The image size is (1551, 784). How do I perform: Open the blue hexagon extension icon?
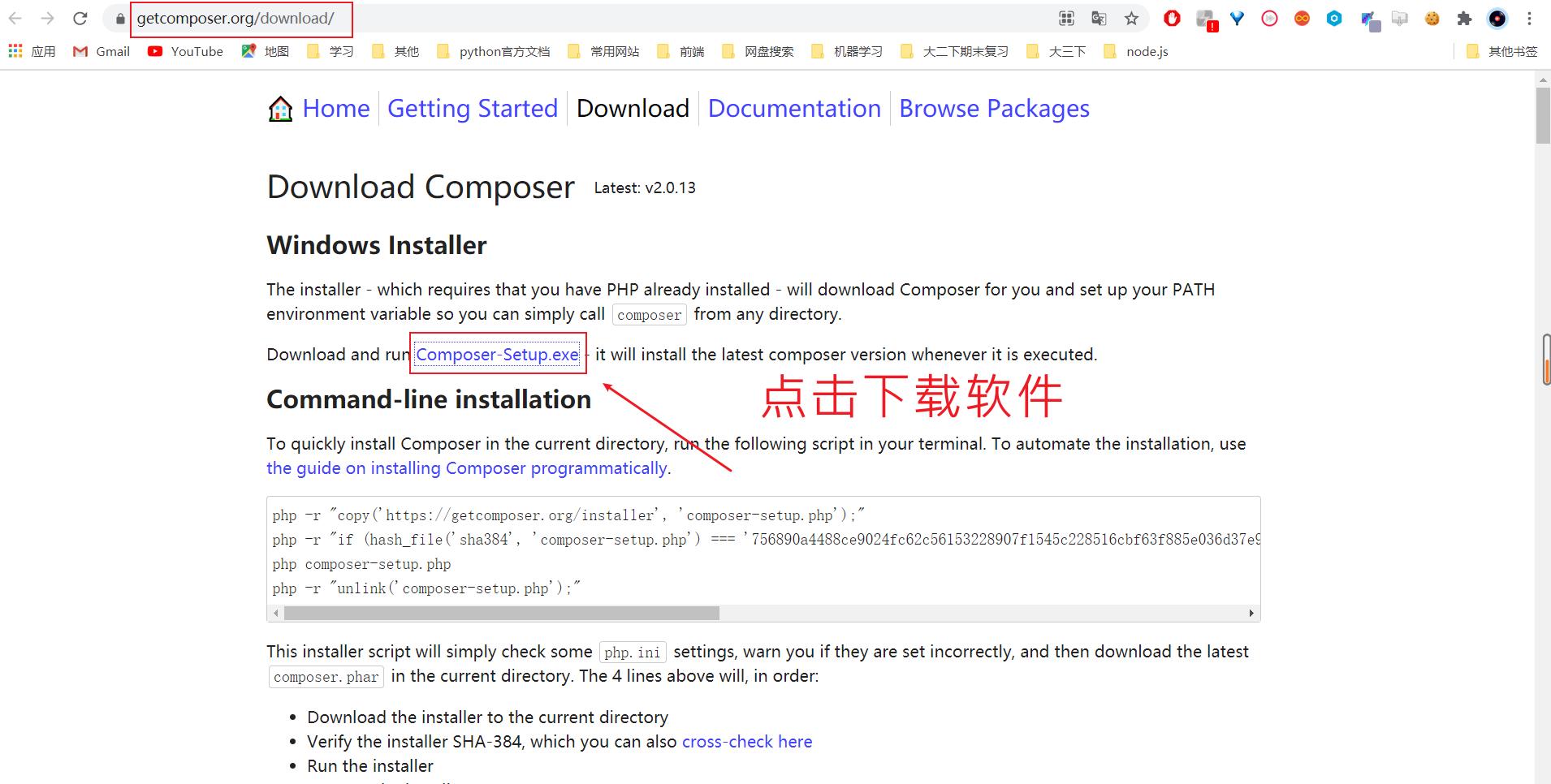(1334, 19)
